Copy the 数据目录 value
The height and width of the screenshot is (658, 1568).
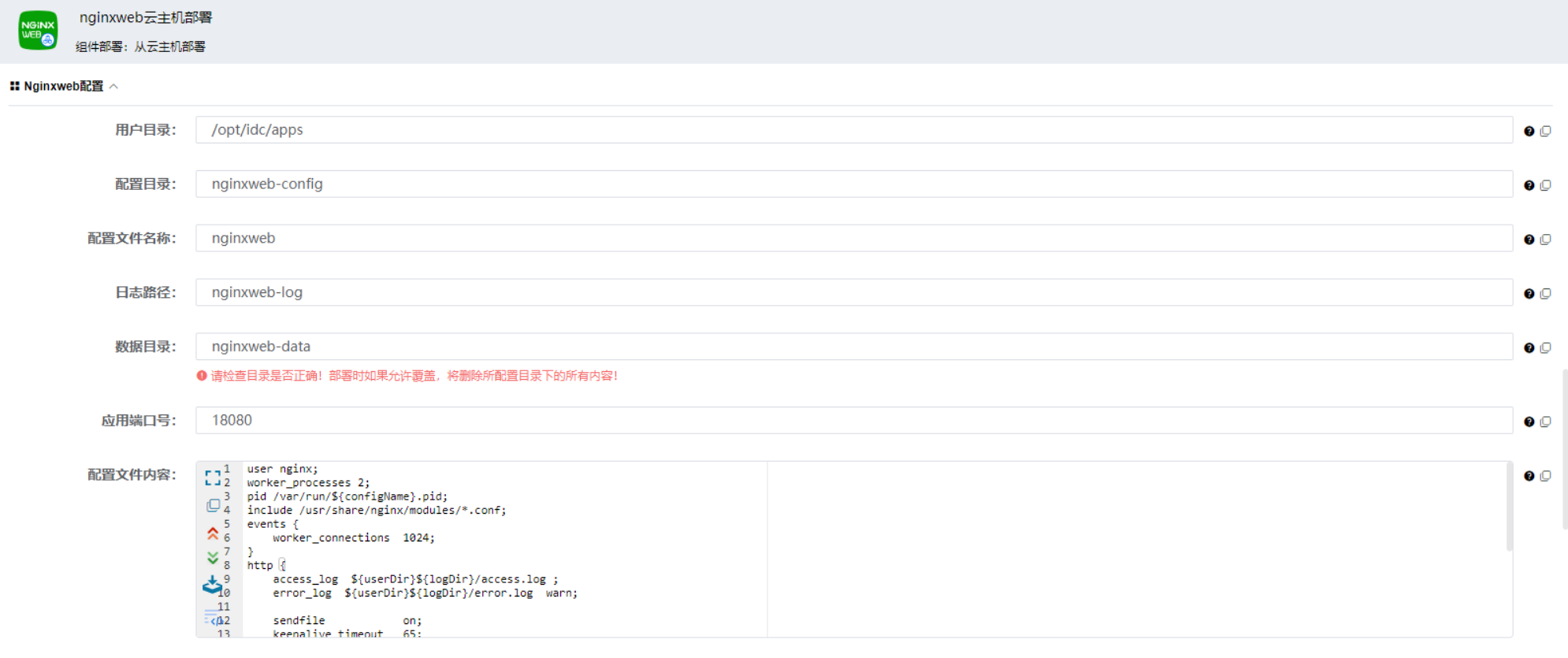coord(1545,348)
